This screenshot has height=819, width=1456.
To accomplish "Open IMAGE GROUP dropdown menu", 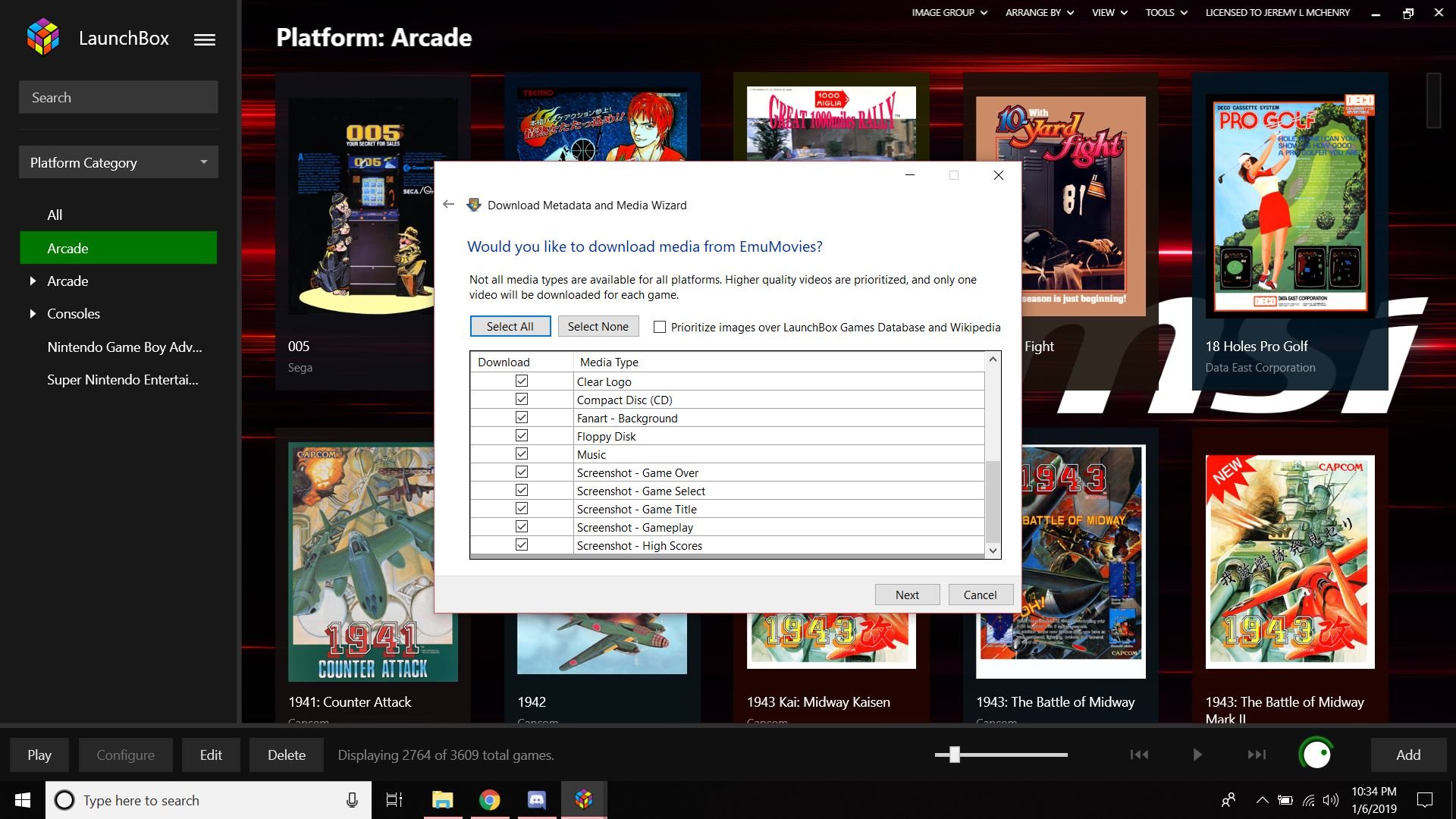I will (x=949, y=12).
